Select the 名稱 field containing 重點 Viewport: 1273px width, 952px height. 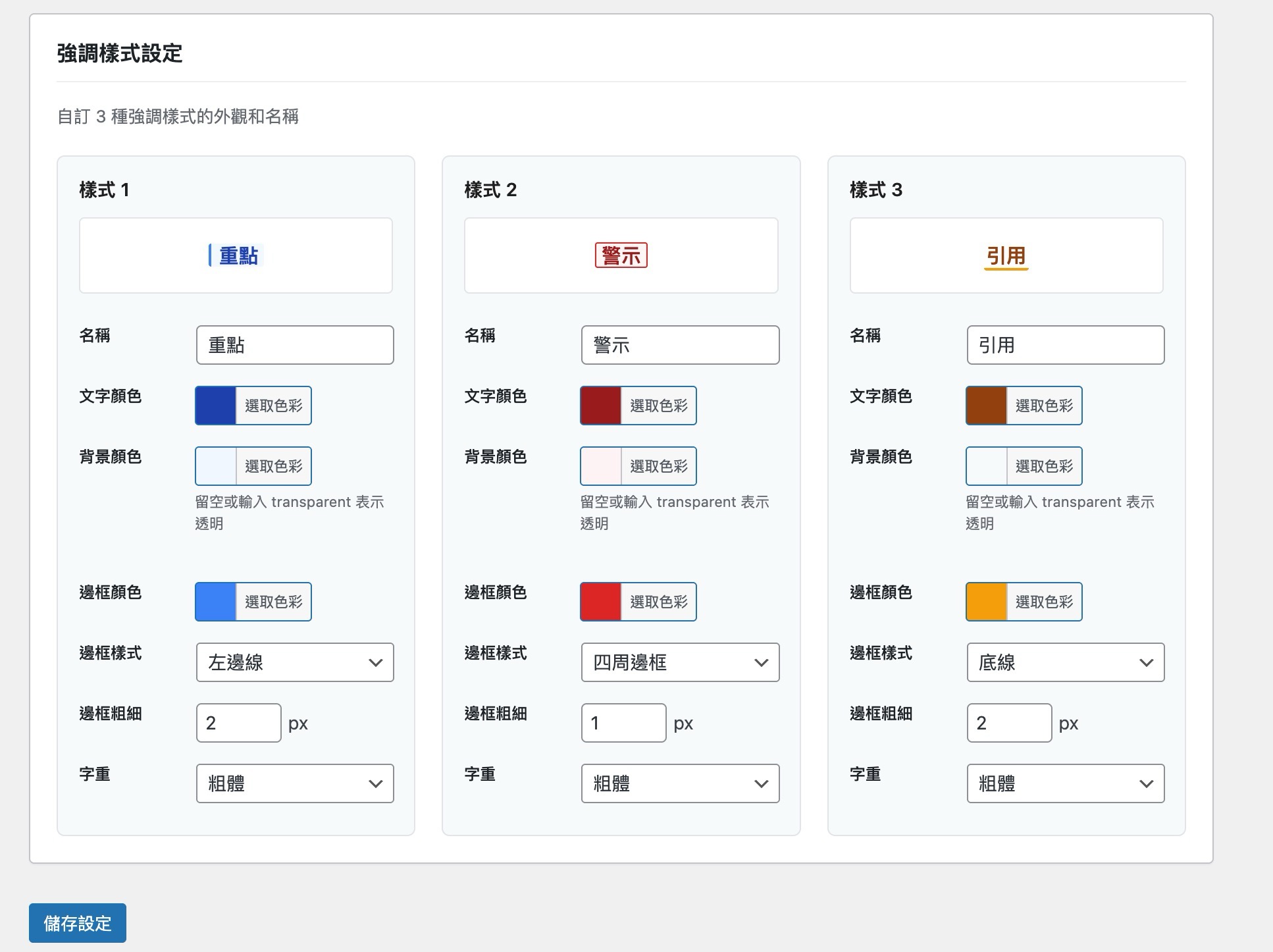[294, 344]
